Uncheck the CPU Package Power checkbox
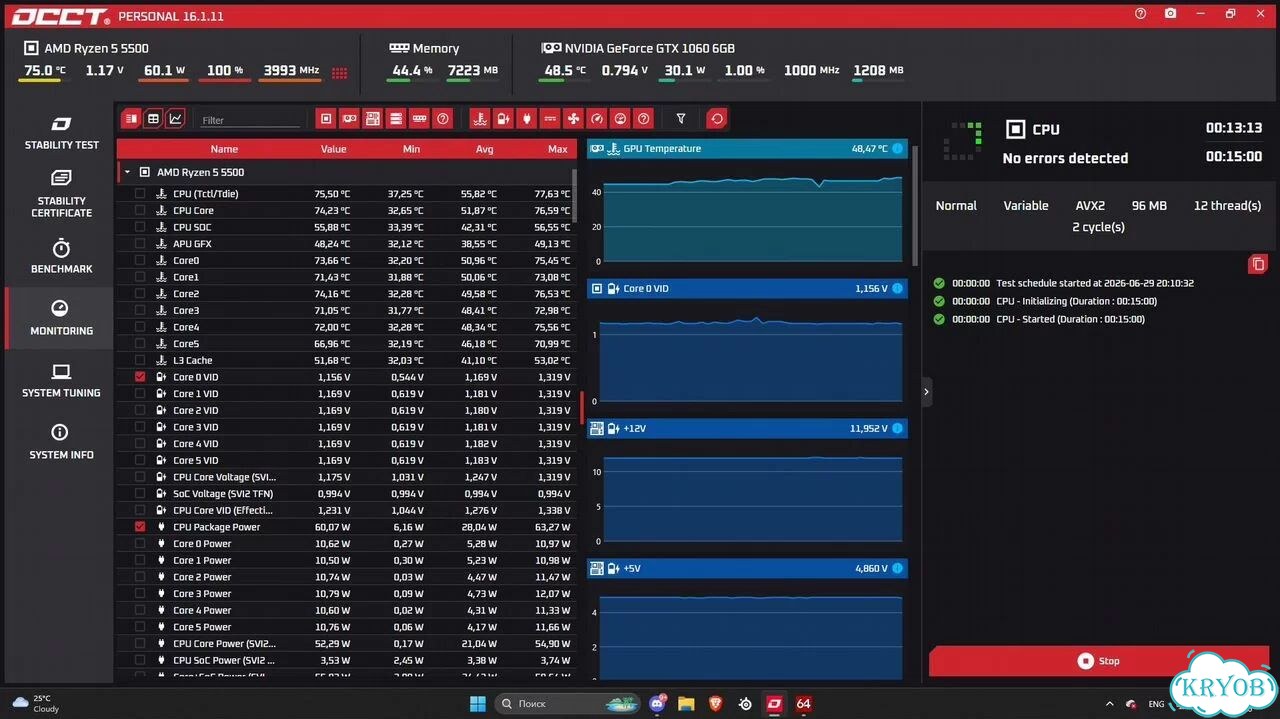 140,527
